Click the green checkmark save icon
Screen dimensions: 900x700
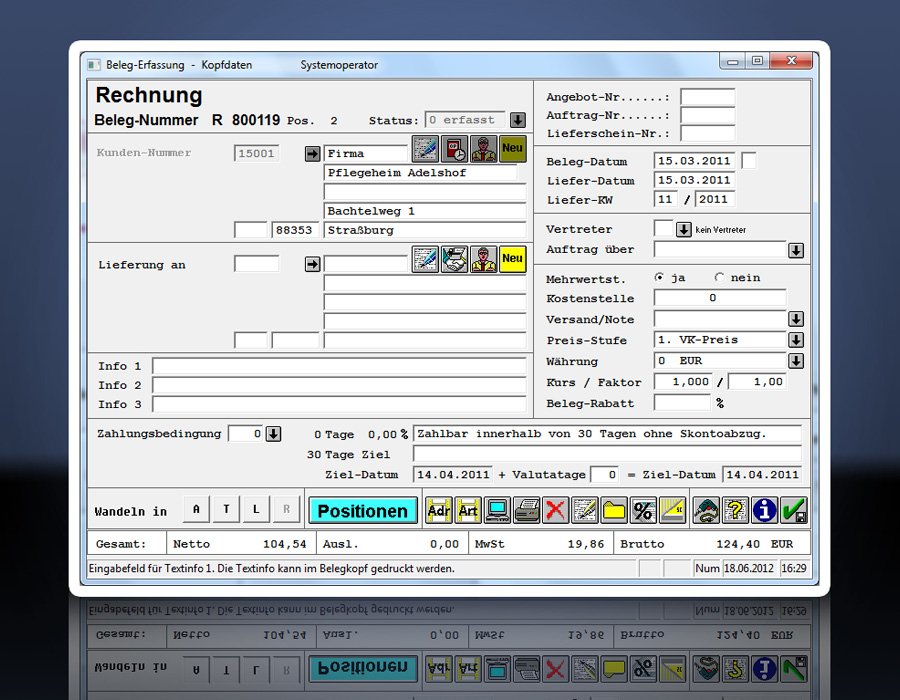795,510
